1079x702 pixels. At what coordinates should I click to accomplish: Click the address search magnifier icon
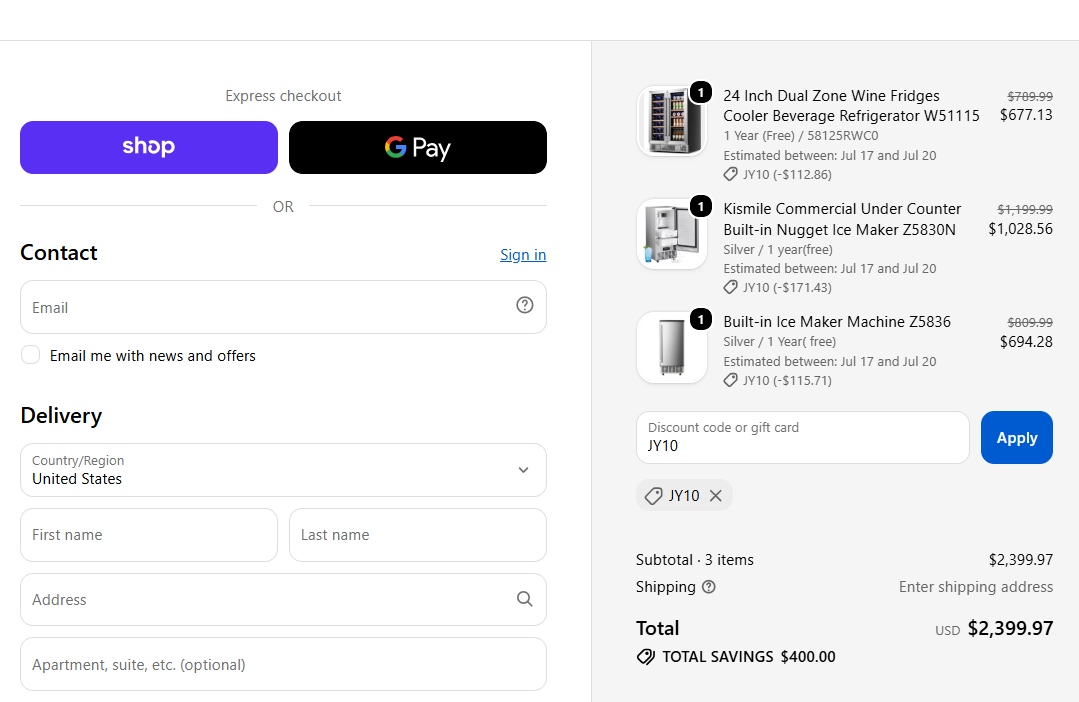coord(524,599)
